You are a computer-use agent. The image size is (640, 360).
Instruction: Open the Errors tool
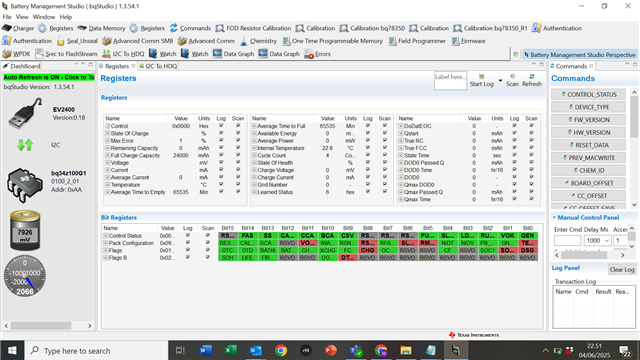coord(318,53)
